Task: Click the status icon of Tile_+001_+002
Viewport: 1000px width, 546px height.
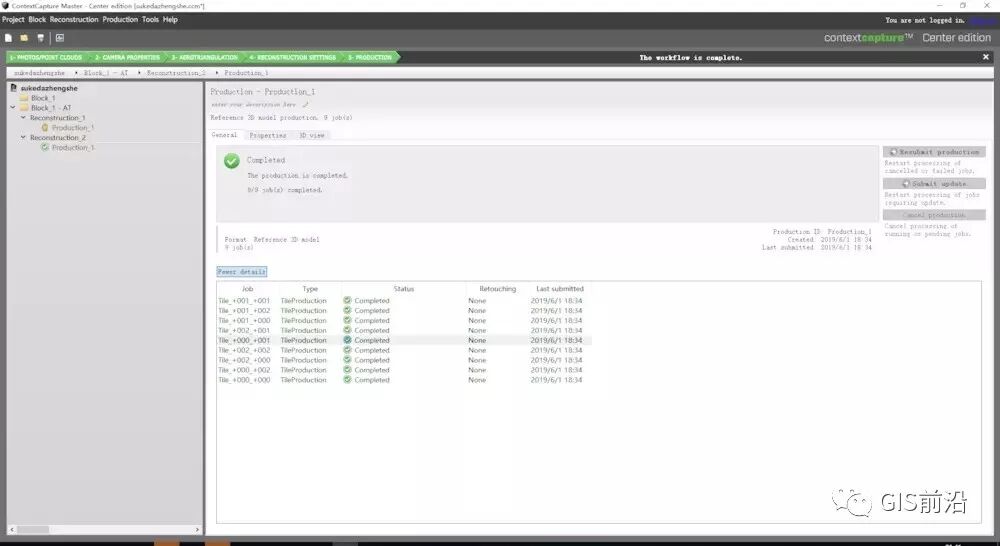Action: pos(347,311)
